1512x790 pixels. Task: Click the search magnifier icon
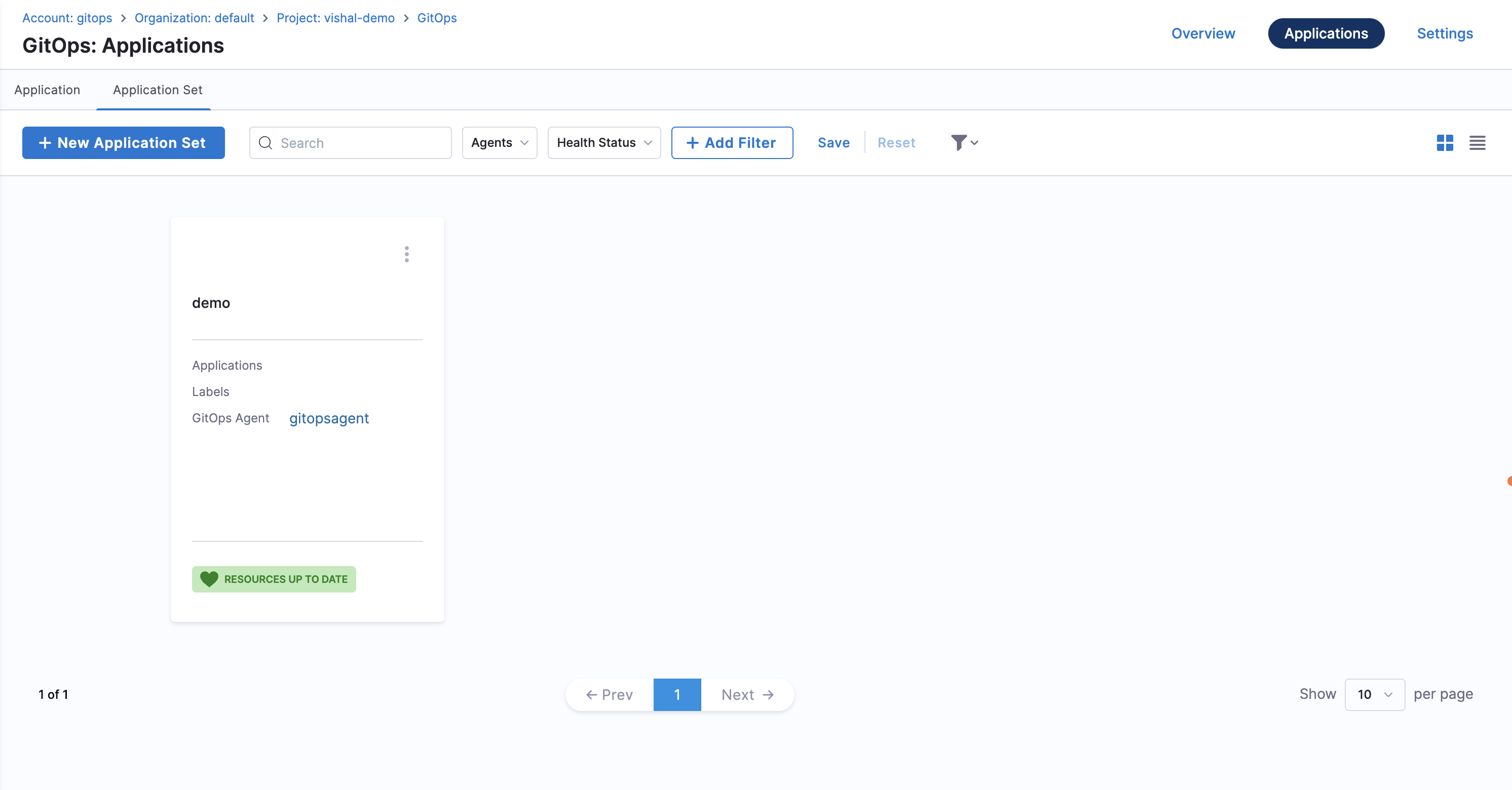point(266,143)
